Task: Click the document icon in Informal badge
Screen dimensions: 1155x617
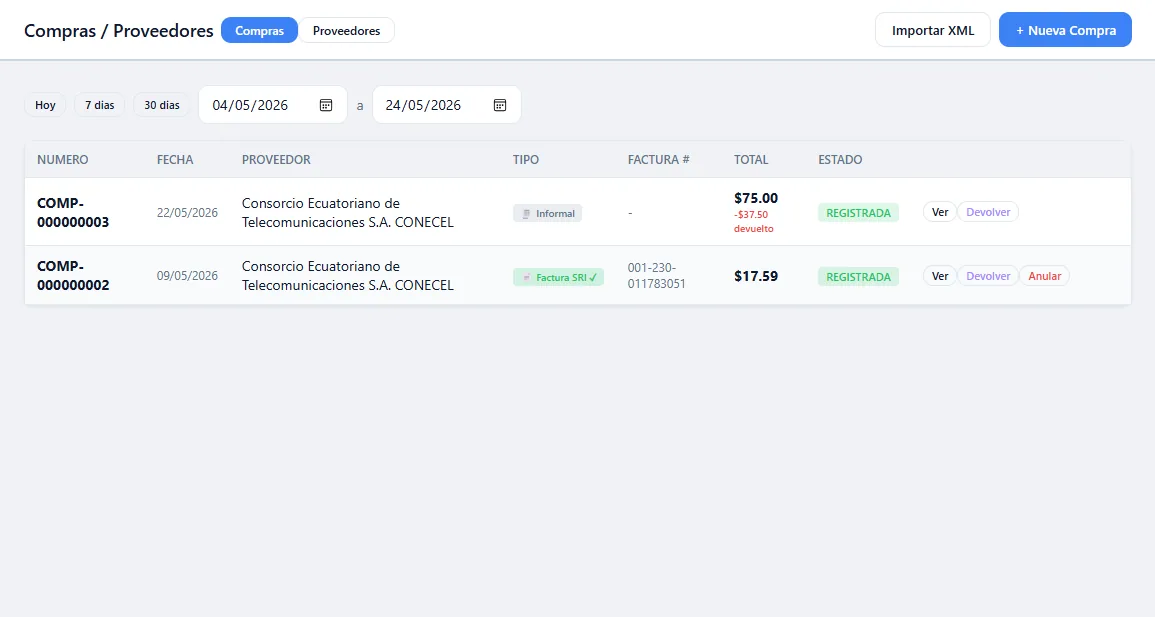Action: pos(526,214)
